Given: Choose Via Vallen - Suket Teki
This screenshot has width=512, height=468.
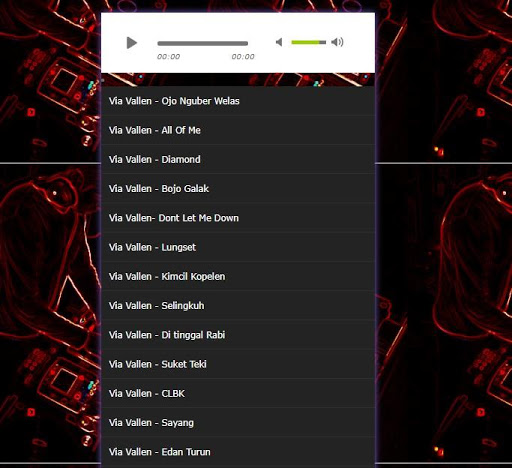Looking at the screenshot, I should coord(238,364).
